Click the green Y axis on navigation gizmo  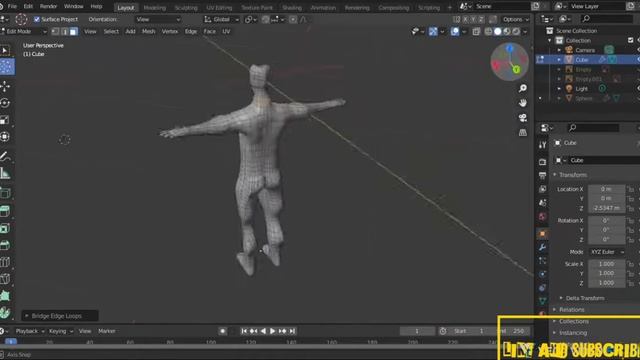[x=516, y=69]
